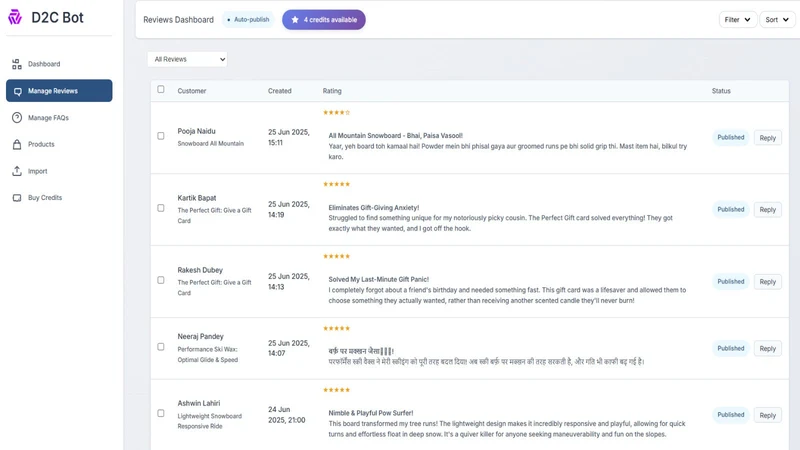Tick the checkbox for Rakesh Dubey's review
Image resolution: width=800 pixels, height=450 pixels.
[161, 280]
